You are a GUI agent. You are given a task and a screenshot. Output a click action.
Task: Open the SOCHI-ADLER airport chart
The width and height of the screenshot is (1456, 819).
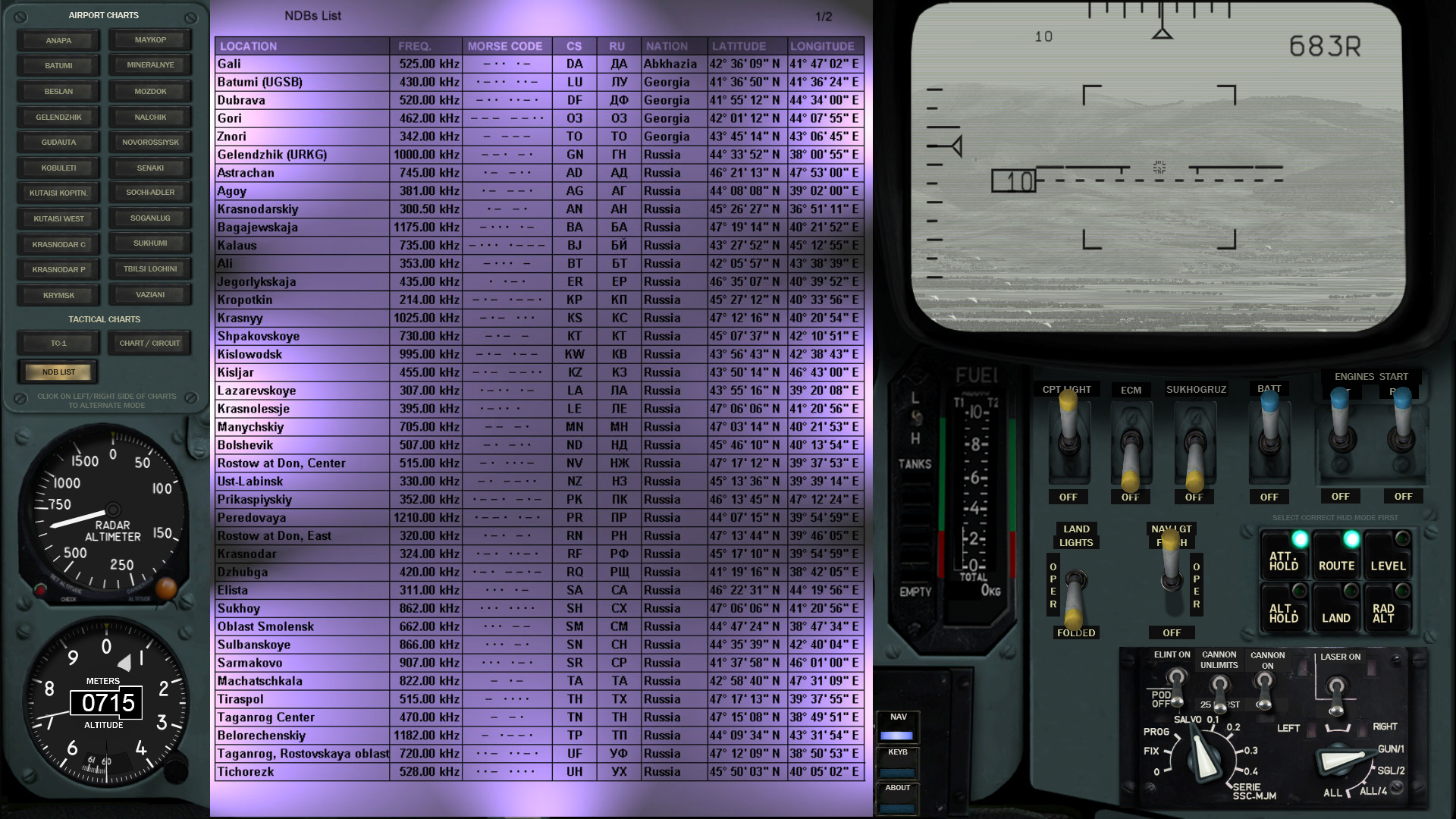(x=150, y=193)
